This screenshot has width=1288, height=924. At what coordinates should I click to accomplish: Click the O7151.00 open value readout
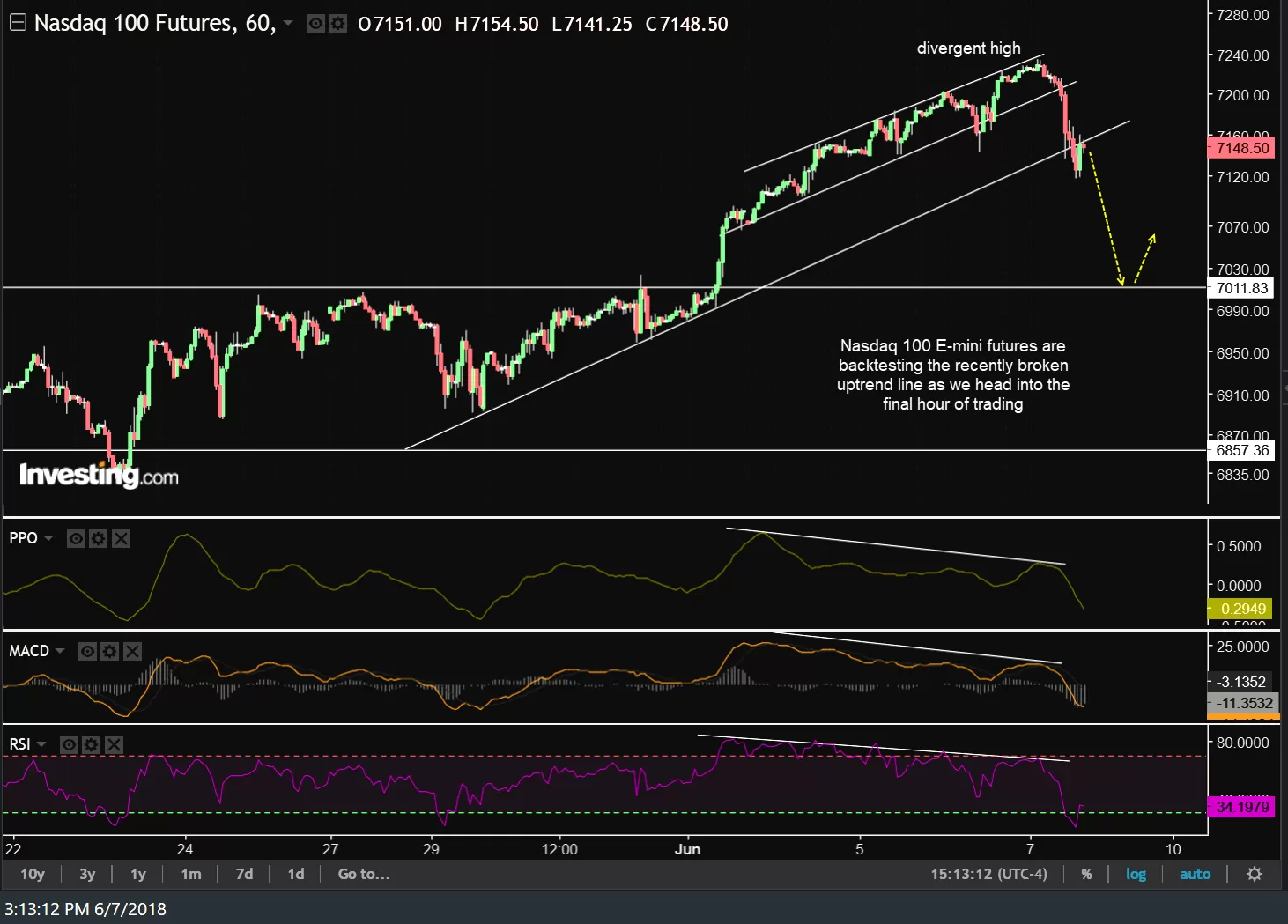point(400,24)
